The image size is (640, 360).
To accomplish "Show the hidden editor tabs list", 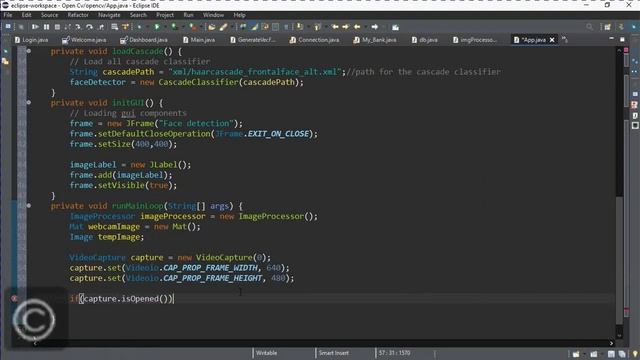I will coord(564,39).
